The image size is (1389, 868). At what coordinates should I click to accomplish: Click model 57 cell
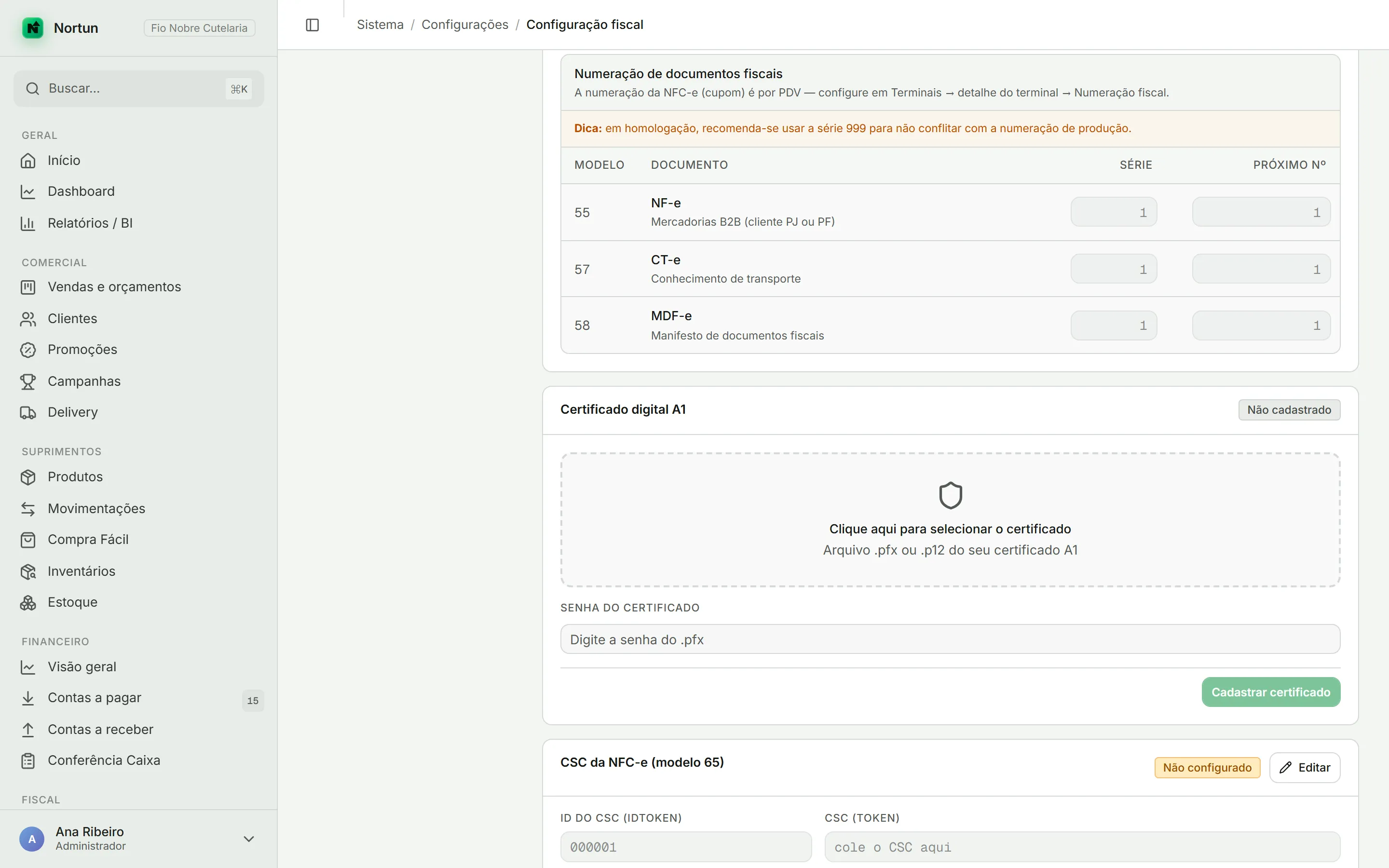click(x=582, y=269)
